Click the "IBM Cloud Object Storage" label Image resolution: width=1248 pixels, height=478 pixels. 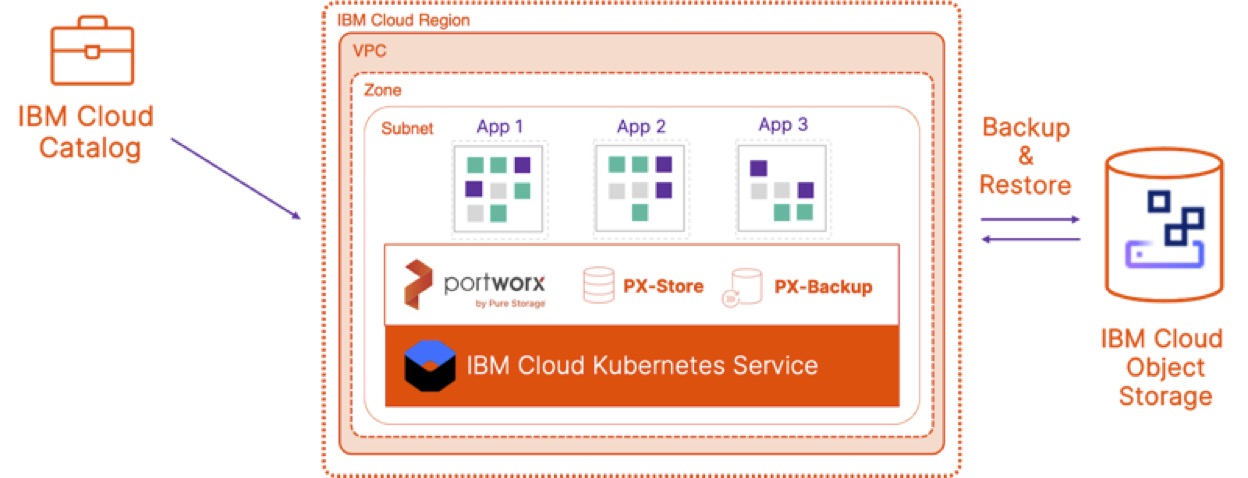(x=1161, y=367)
